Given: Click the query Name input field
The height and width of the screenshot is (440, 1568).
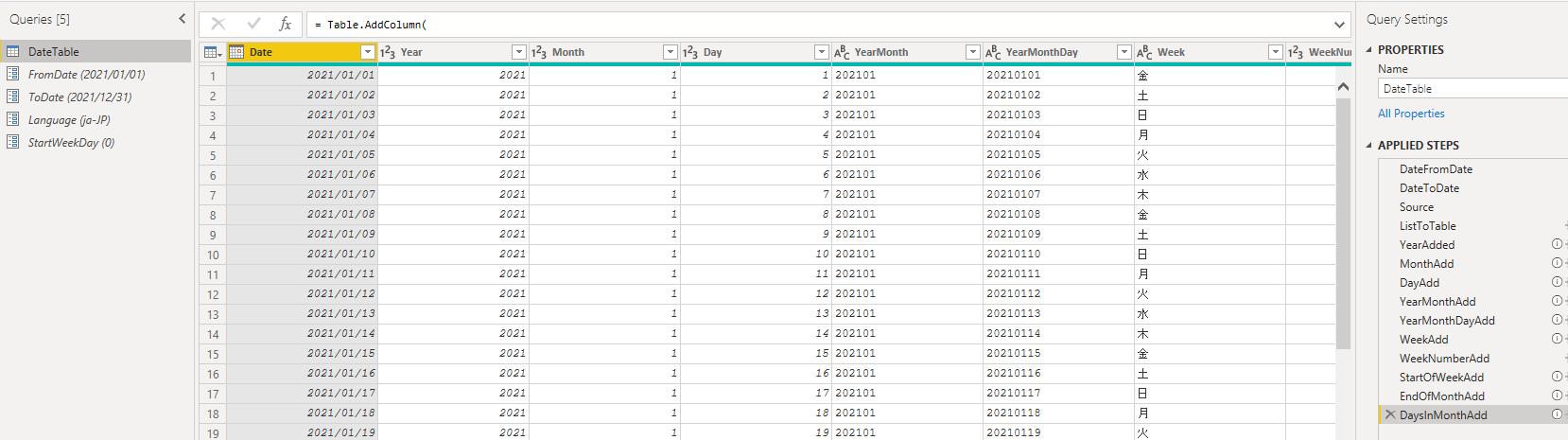Looking at the screenshot, I should pos(1472,88).
